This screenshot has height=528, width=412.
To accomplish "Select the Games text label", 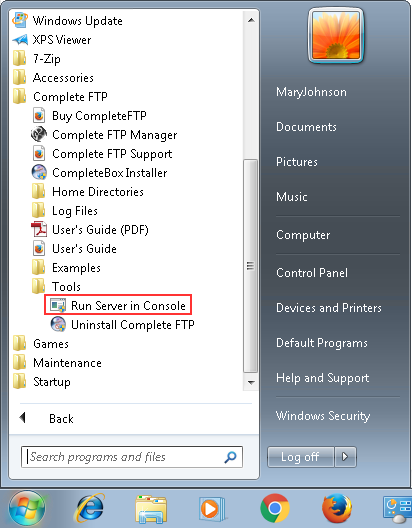I will [51, 344].
